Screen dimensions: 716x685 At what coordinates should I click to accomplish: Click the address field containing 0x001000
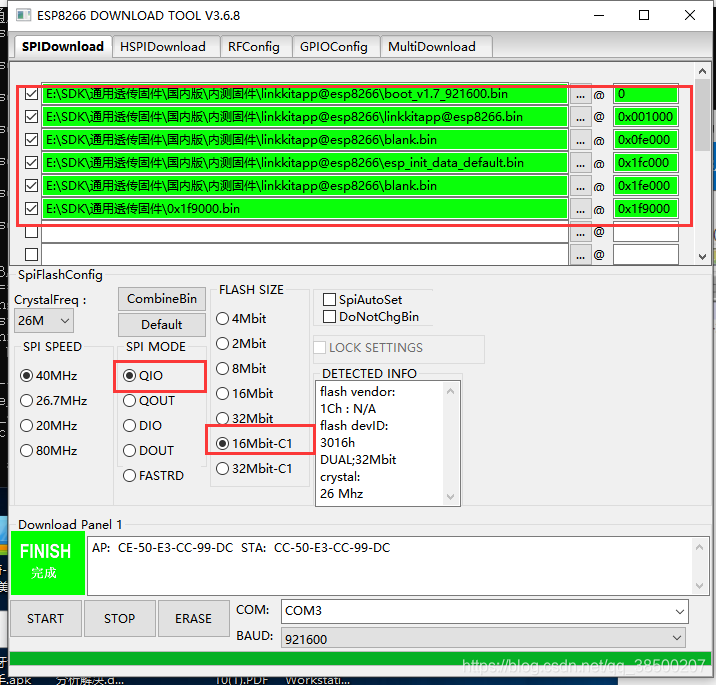tap(646, 117)
